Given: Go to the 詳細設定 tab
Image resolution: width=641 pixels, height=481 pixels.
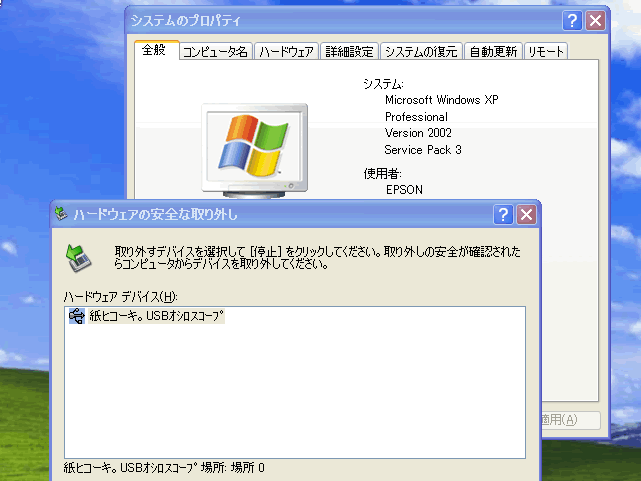Looking at the screenshot, I should [x=350, y=52].
